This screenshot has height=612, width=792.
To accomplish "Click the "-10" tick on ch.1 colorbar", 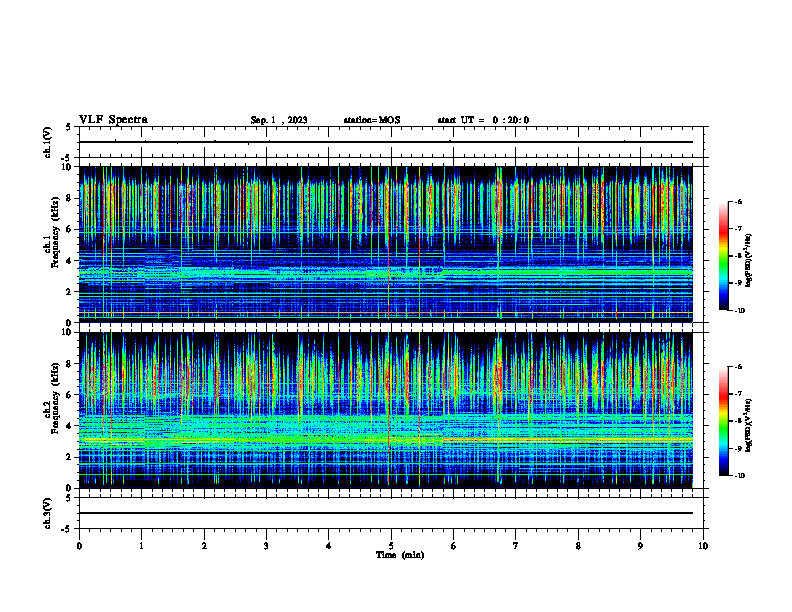I will coord(740,310).
